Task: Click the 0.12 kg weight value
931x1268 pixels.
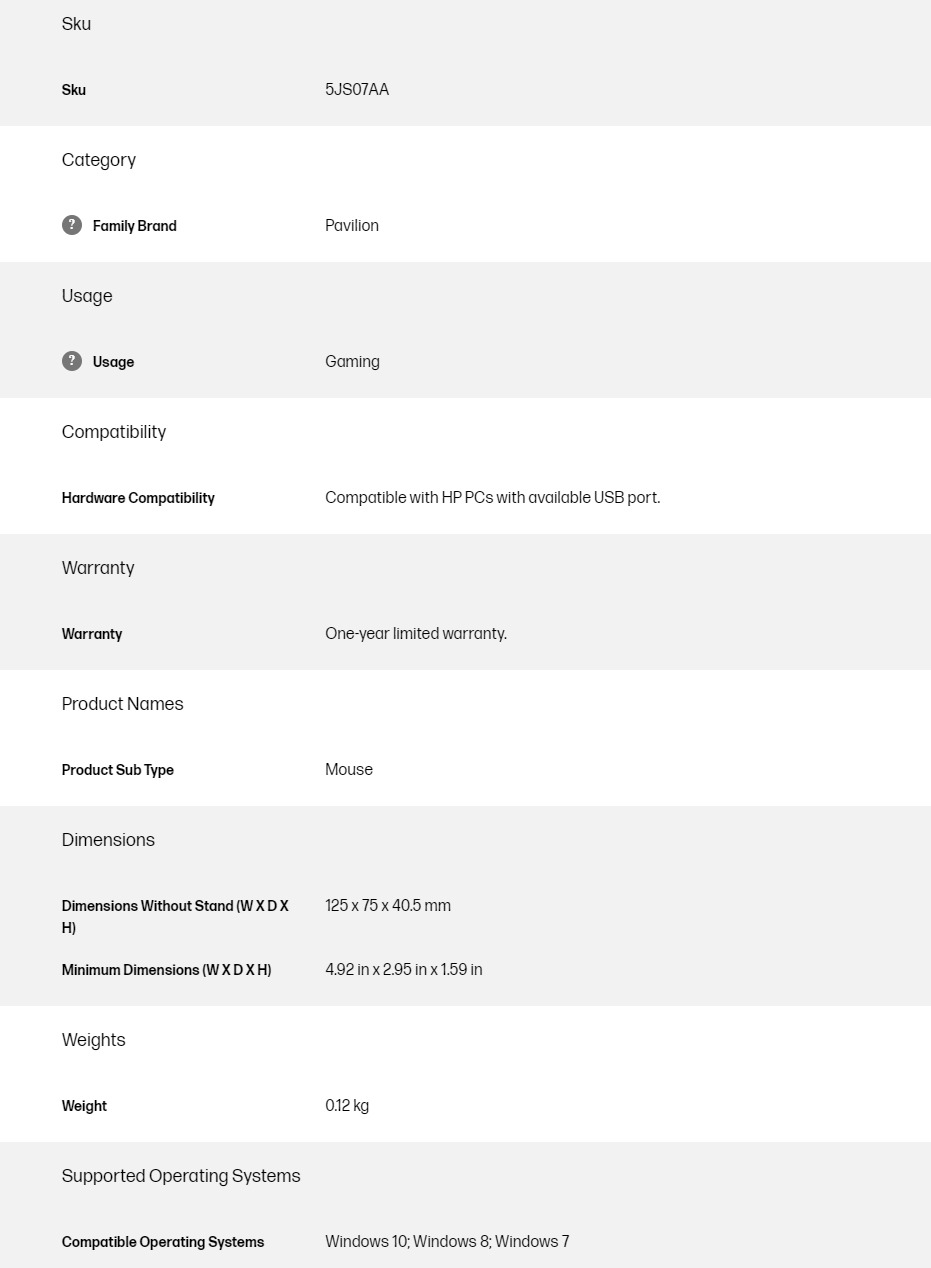Action: pyautogui.click(x=347, y=1106)
